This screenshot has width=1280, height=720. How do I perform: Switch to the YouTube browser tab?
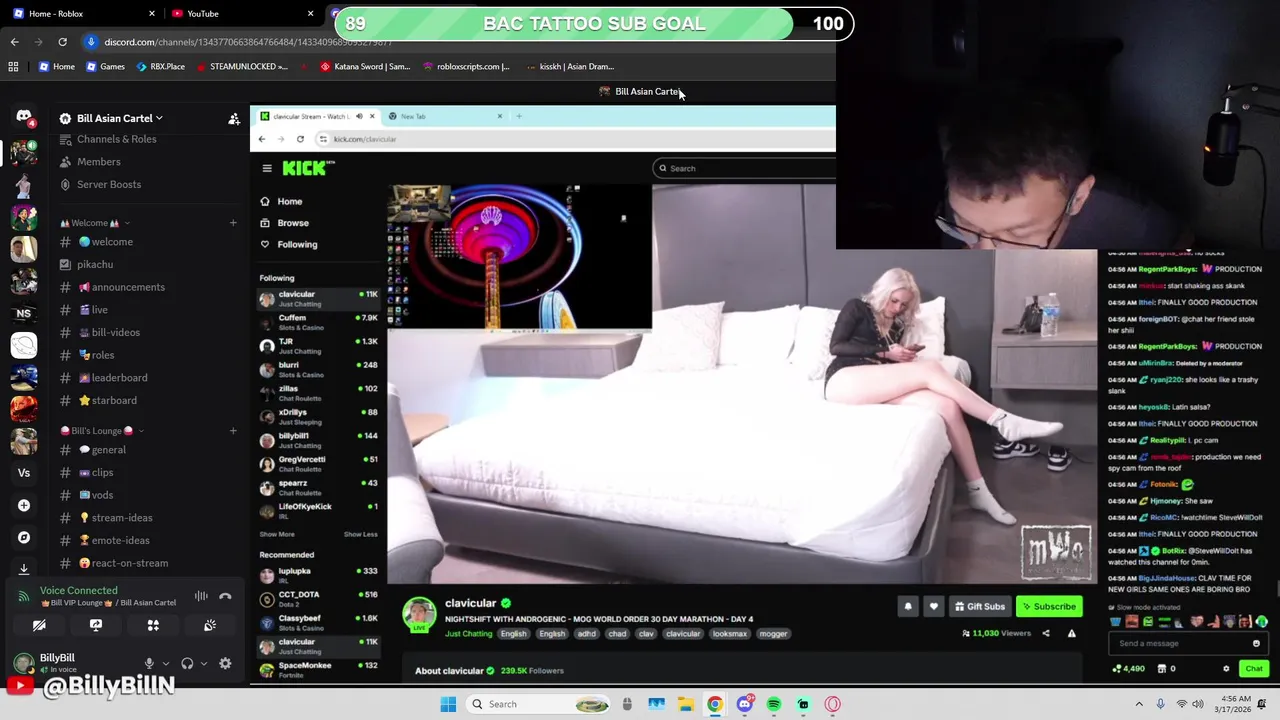[243, 13]
